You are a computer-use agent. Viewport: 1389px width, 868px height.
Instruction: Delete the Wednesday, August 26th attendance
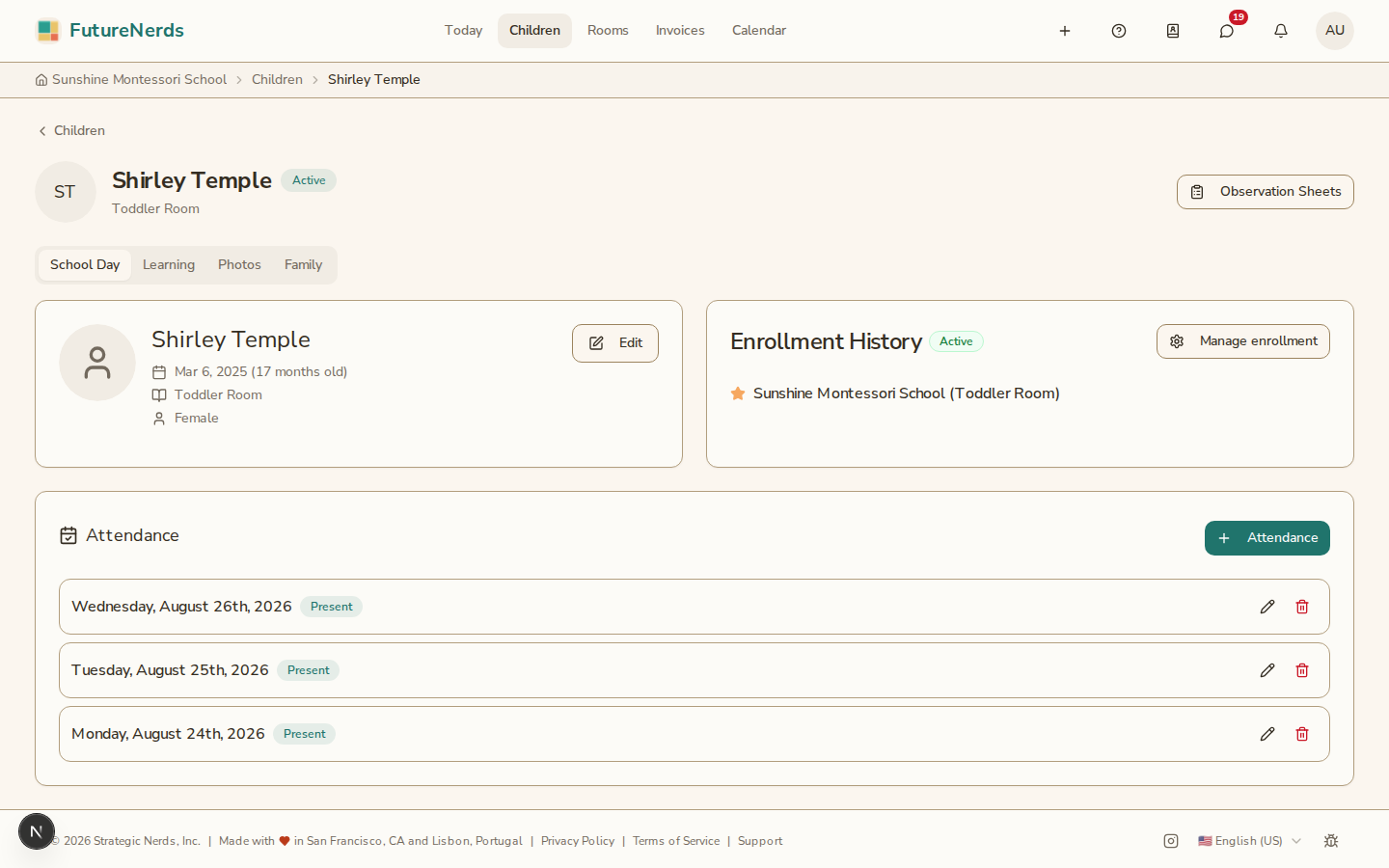pos(1302,607)
